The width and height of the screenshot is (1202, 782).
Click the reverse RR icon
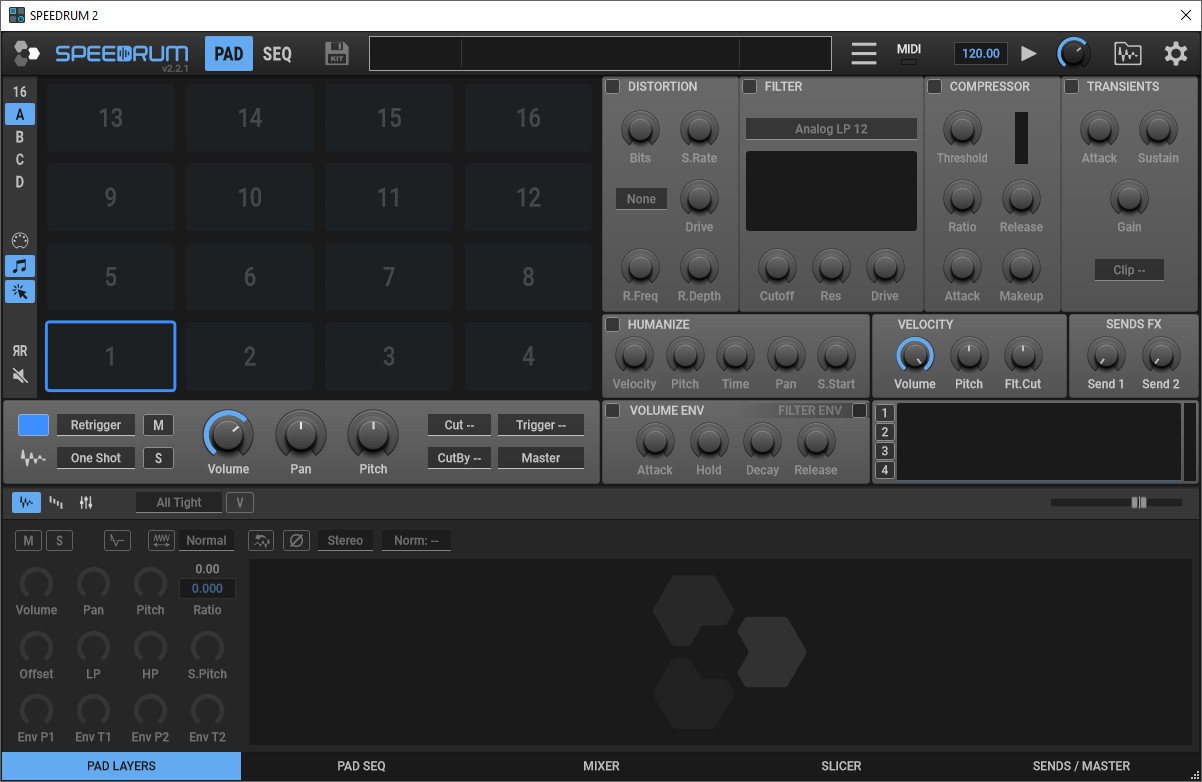pos(20,351)
